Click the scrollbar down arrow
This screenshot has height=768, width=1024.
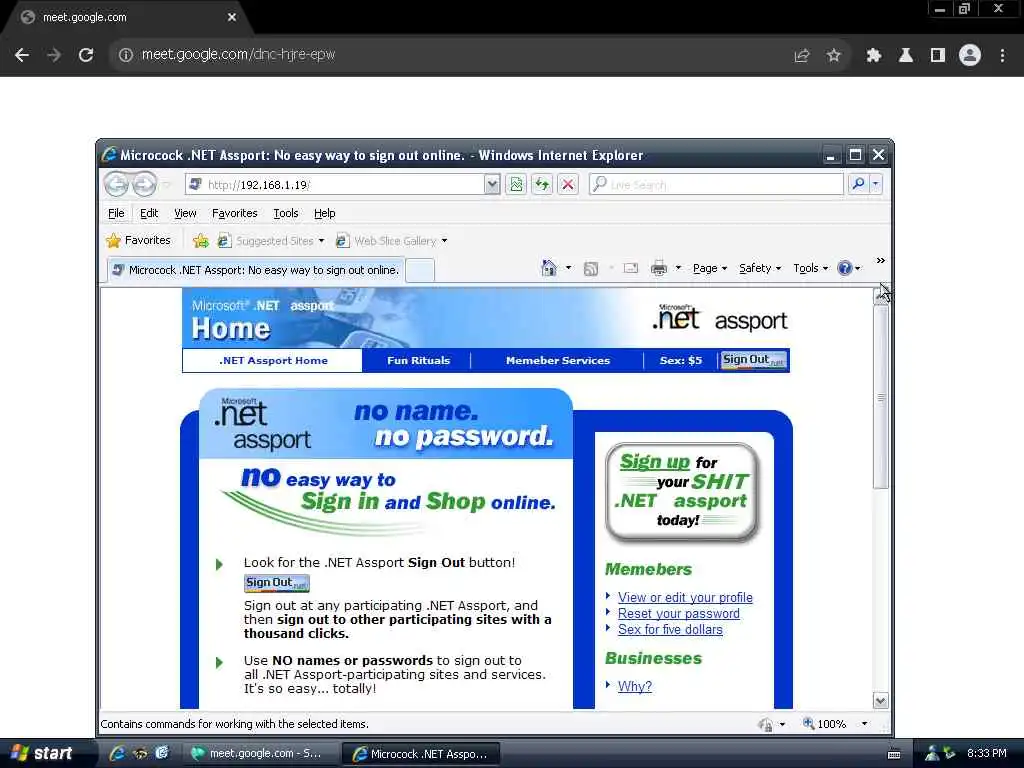tap(881, 701)
